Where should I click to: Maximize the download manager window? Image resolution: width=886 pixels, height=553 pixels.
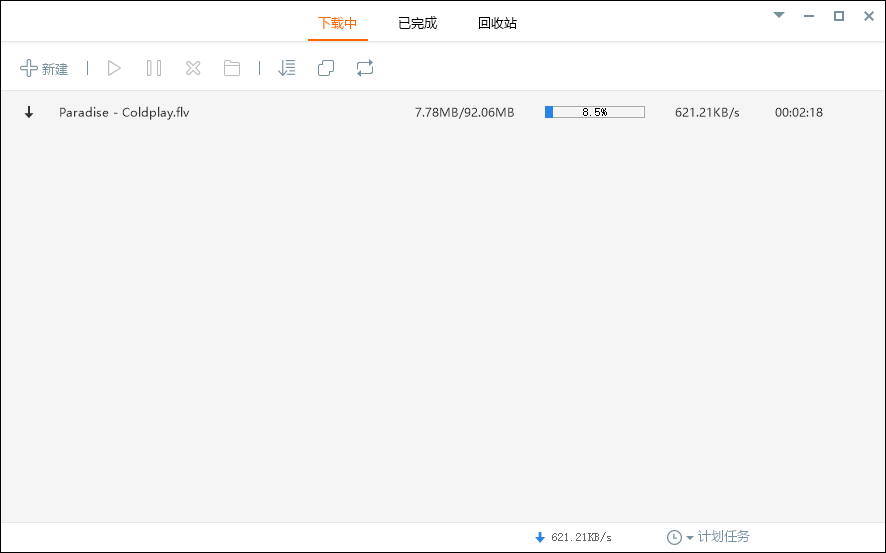(x=839, y=15)
